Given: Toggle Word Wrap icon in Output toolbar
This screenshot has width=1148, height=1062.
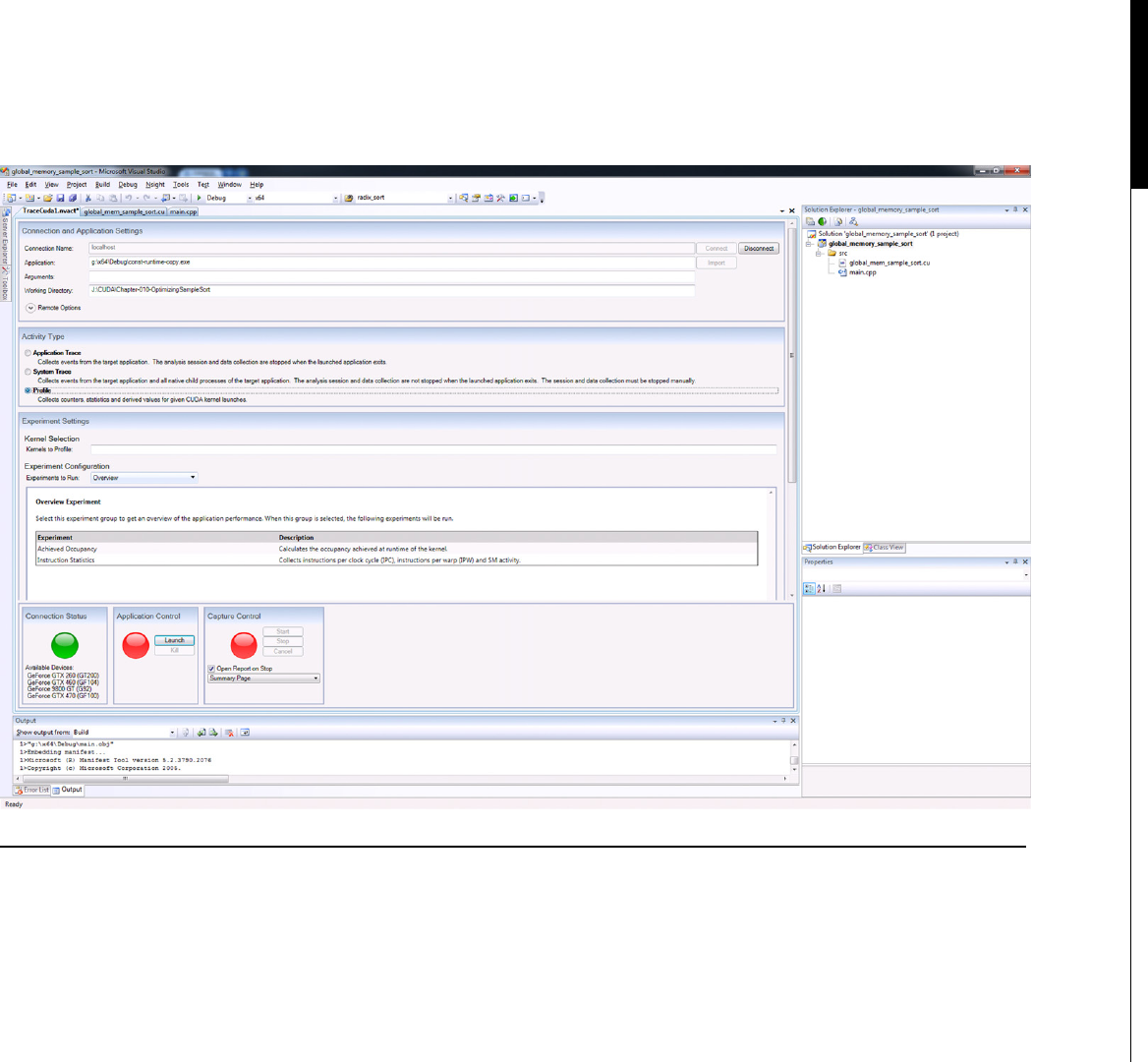Looking at the screenshot, I should click(246, 733).
